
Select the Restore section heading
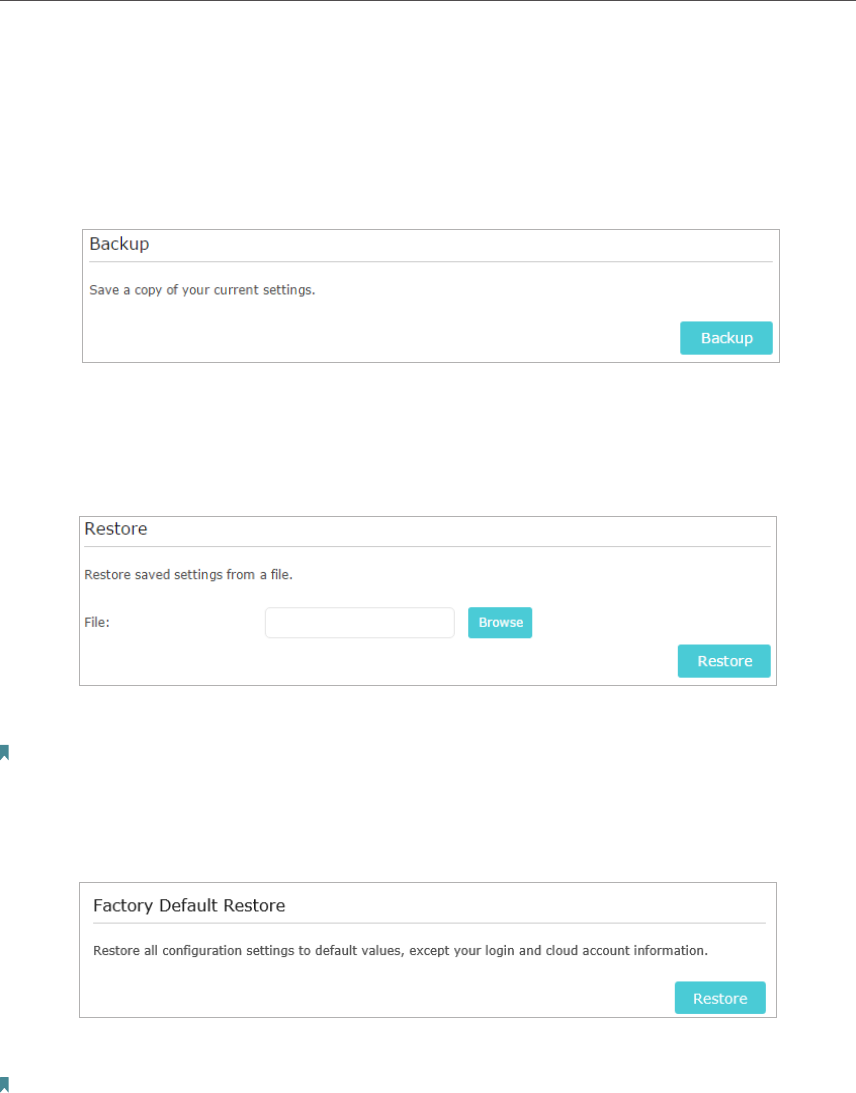[x=116, y=528]
